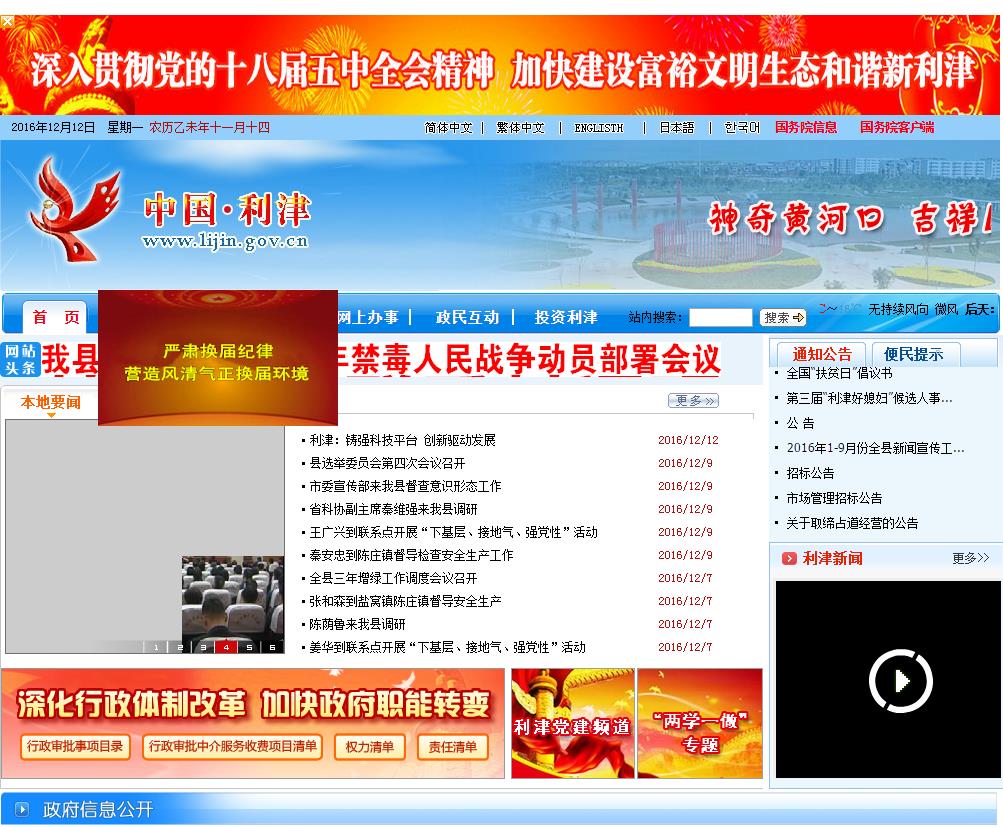1003x827 pixels.
Task: Click the red phoenix site logo
Action: 74,210
